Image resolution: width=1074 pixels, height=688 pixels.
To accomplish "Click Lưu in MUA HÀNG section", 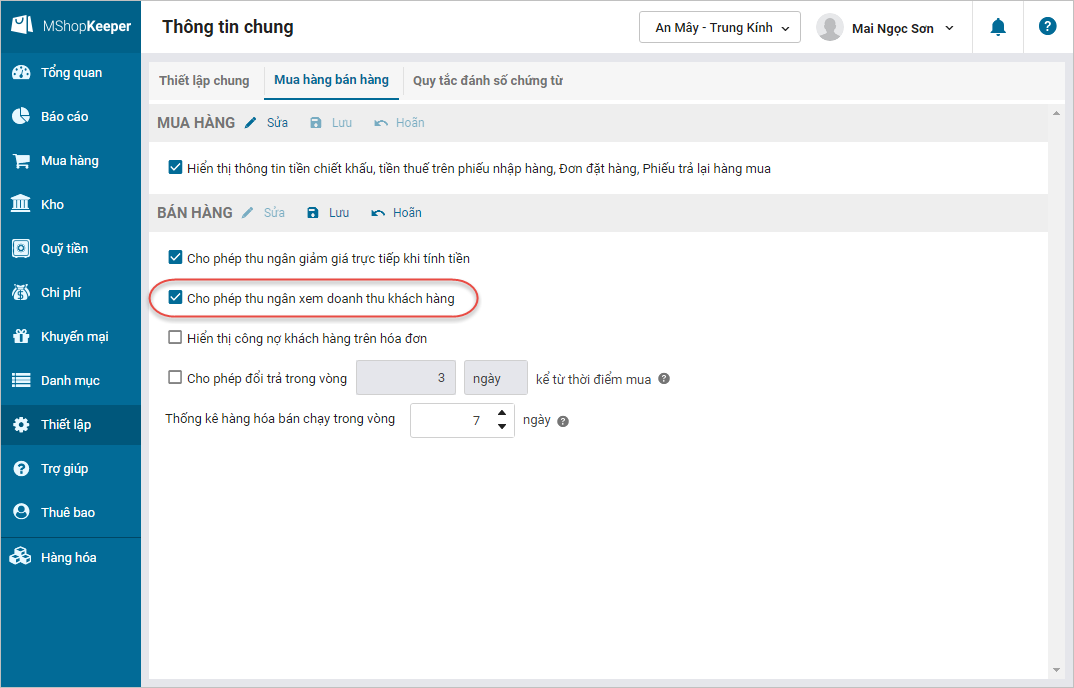I will point(342,123).
